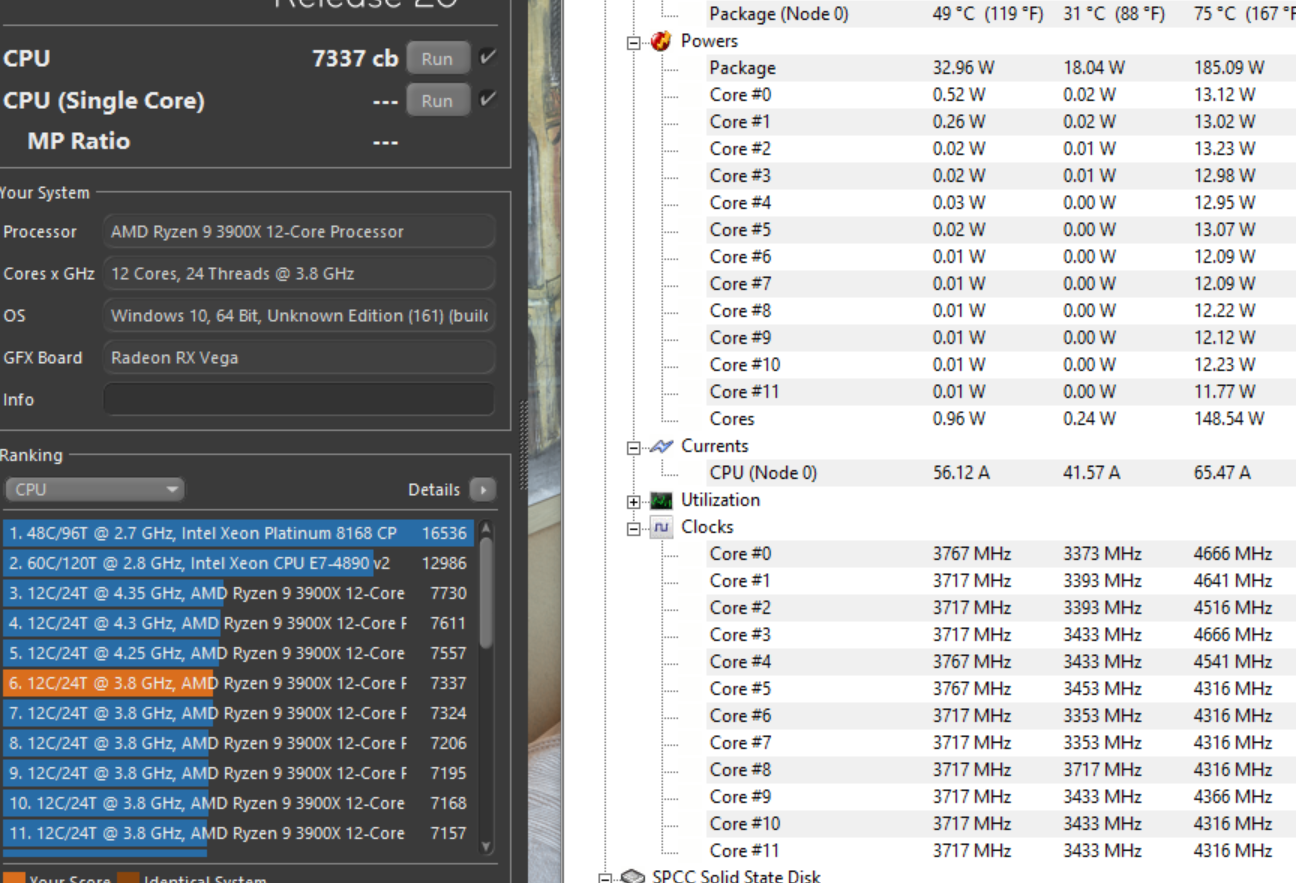This screenshot has height=883, width=1296.
Task: Click the Clocks square-wave icon
Action: 661,527
